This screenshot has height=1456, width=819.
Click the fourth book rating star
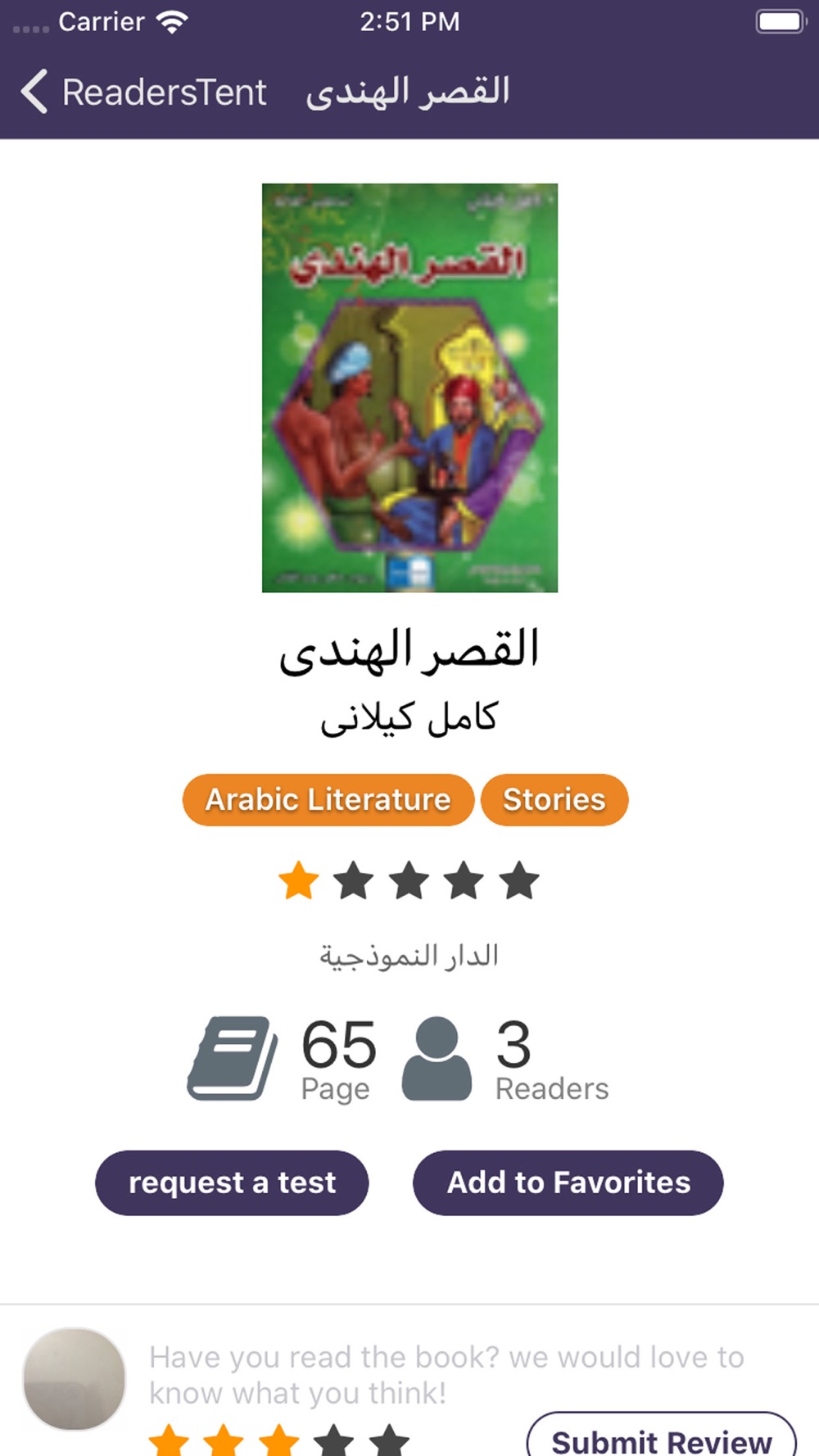pyautogui.click(x=464, y=881)
